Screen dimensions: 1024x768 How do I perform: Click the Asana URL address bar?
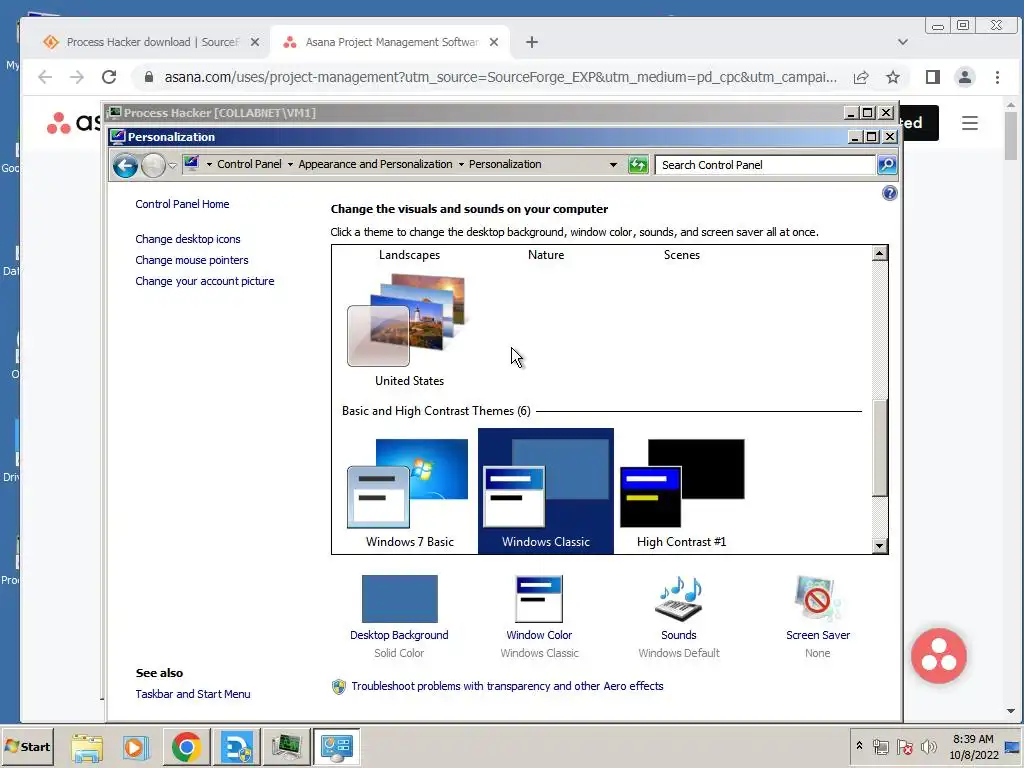pyautogui.click(x=500, y=77)
